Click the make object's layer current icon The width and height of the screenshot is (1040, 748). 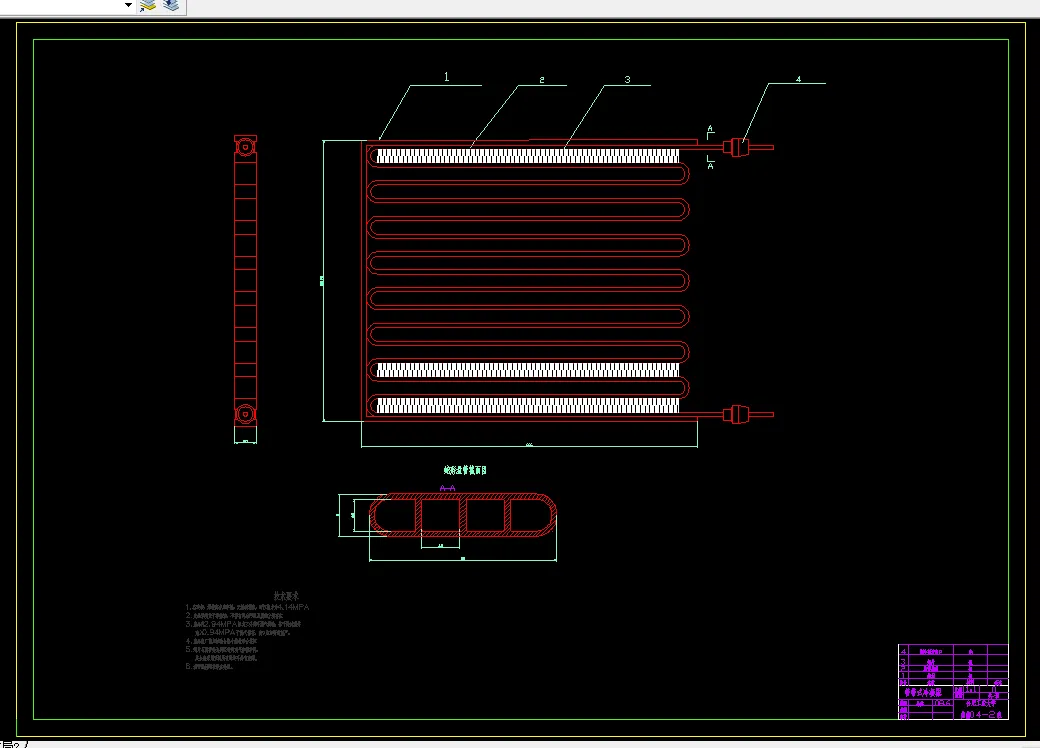pos(148,6)
